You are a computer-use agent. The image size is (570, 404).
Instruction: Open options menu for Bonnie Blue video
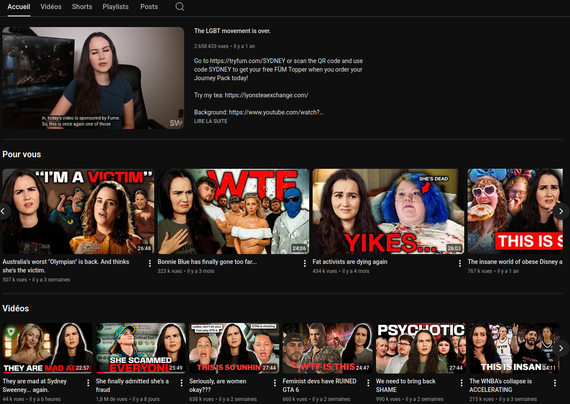pyautogui.click(x=305, y=264)
